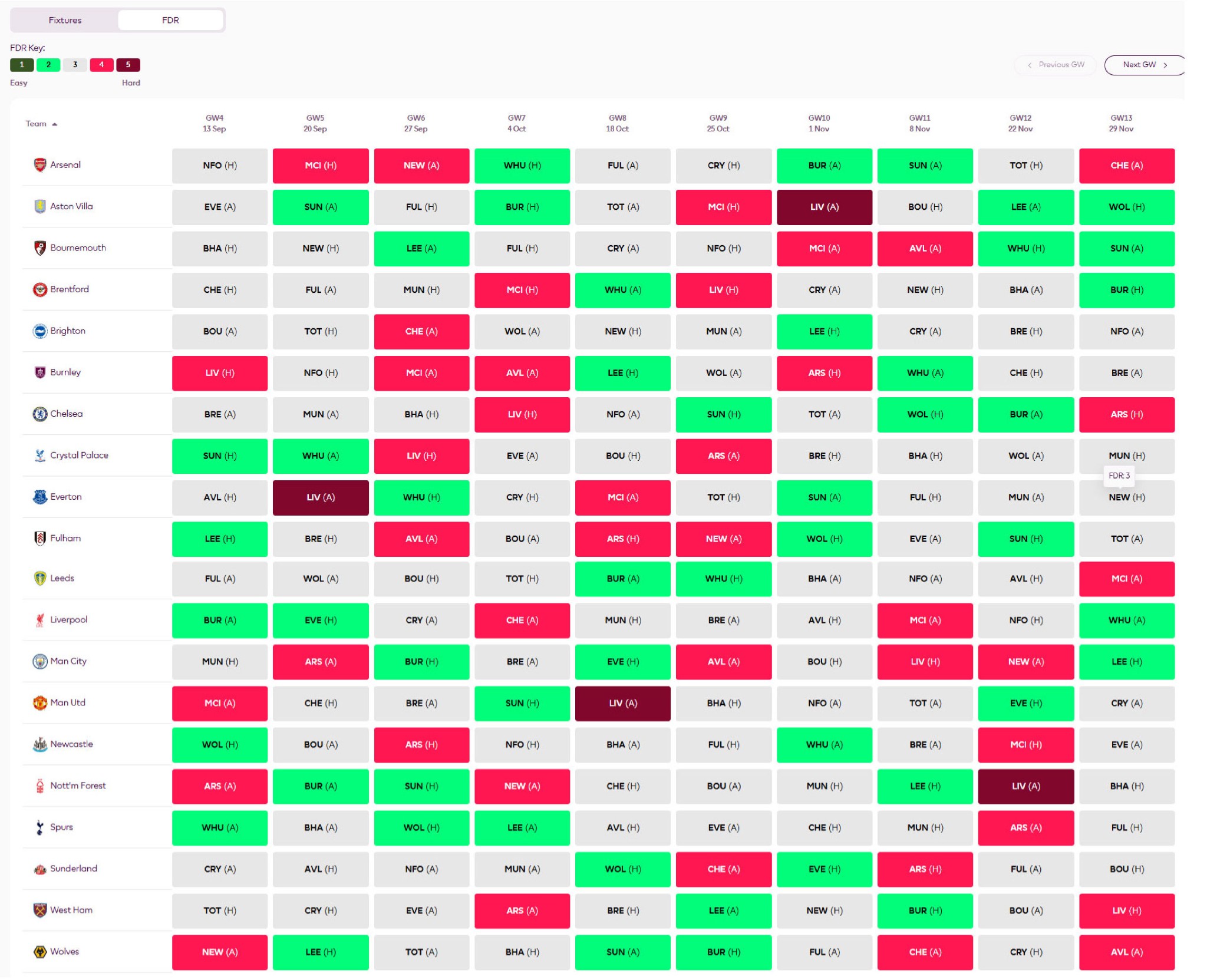Click Spurs' GW12 ARS (A) fixture
Image resolution: width=1207 pixels, height=980 pixels.
pyautogui.click(x=1026, y=828)
